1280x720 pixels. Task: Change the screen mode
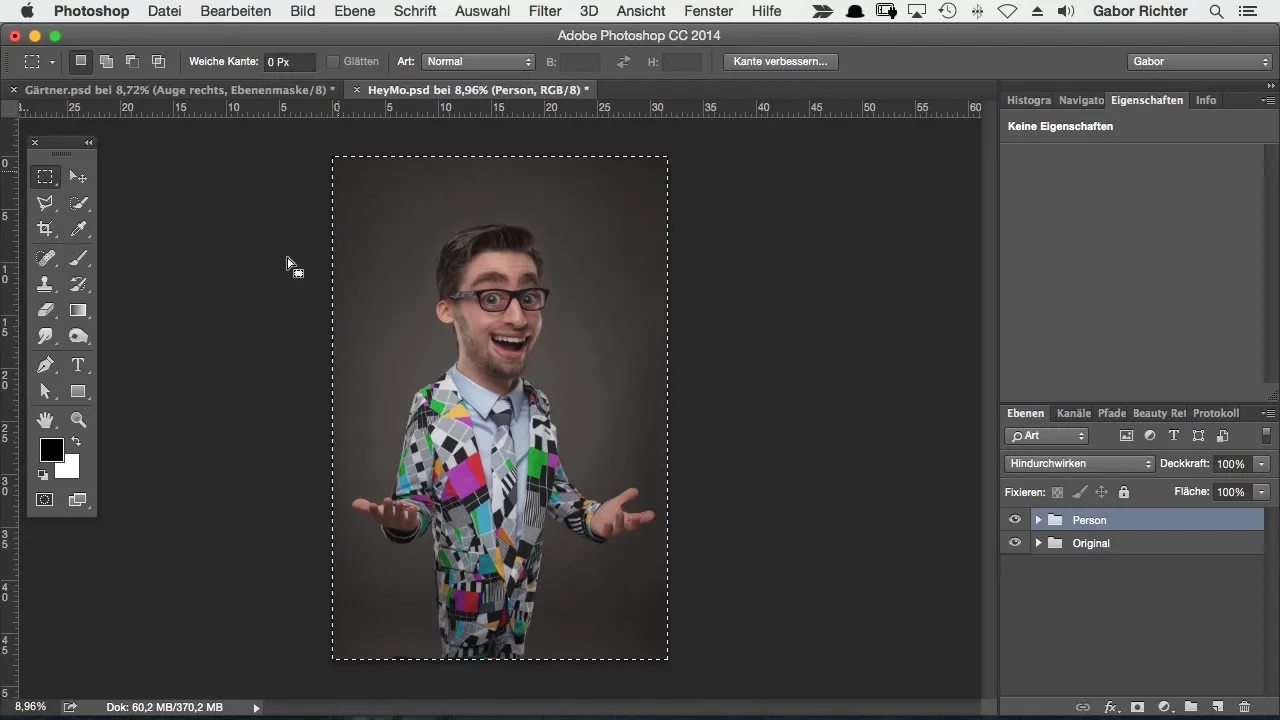pos(77,499)
